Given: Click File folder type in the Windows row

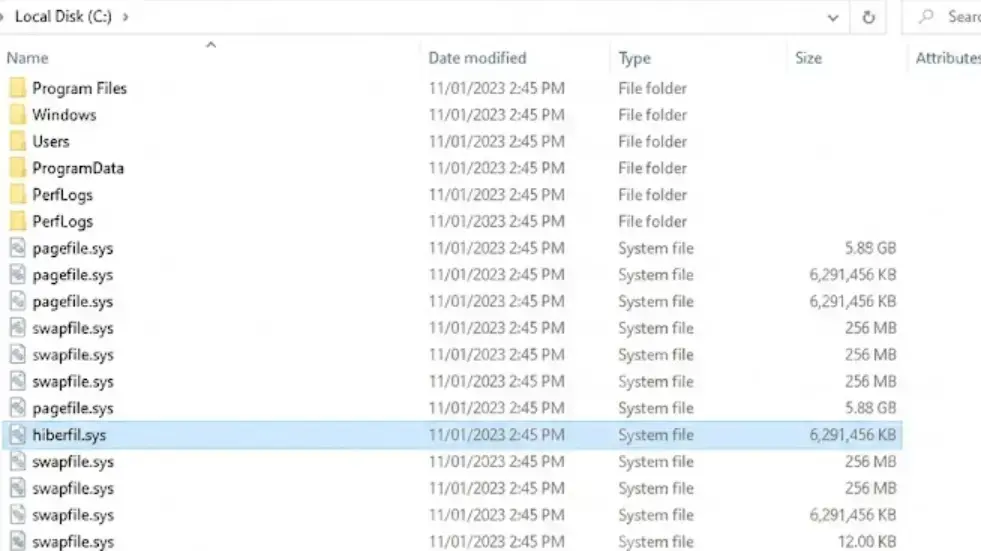Looking at the screenshot, I should (x=653, y=115).
